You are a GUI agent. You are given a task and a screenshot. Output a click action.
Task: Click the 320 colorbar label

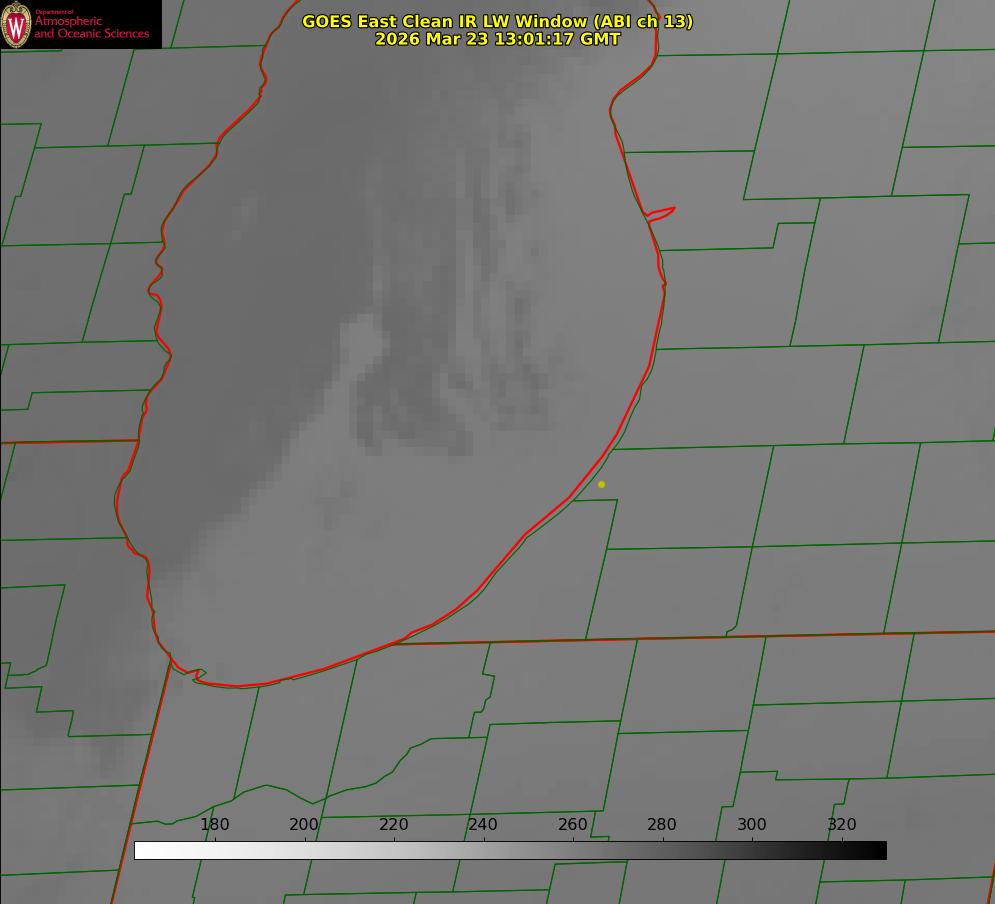pos(841,825)
